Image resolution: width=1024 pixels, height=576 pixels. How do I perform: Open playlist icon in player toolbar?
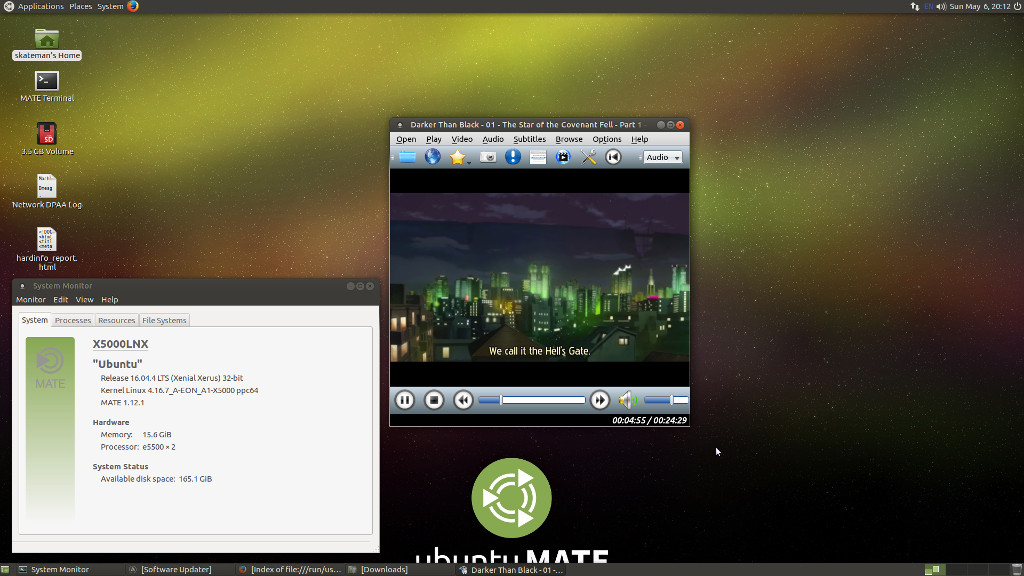537,157
